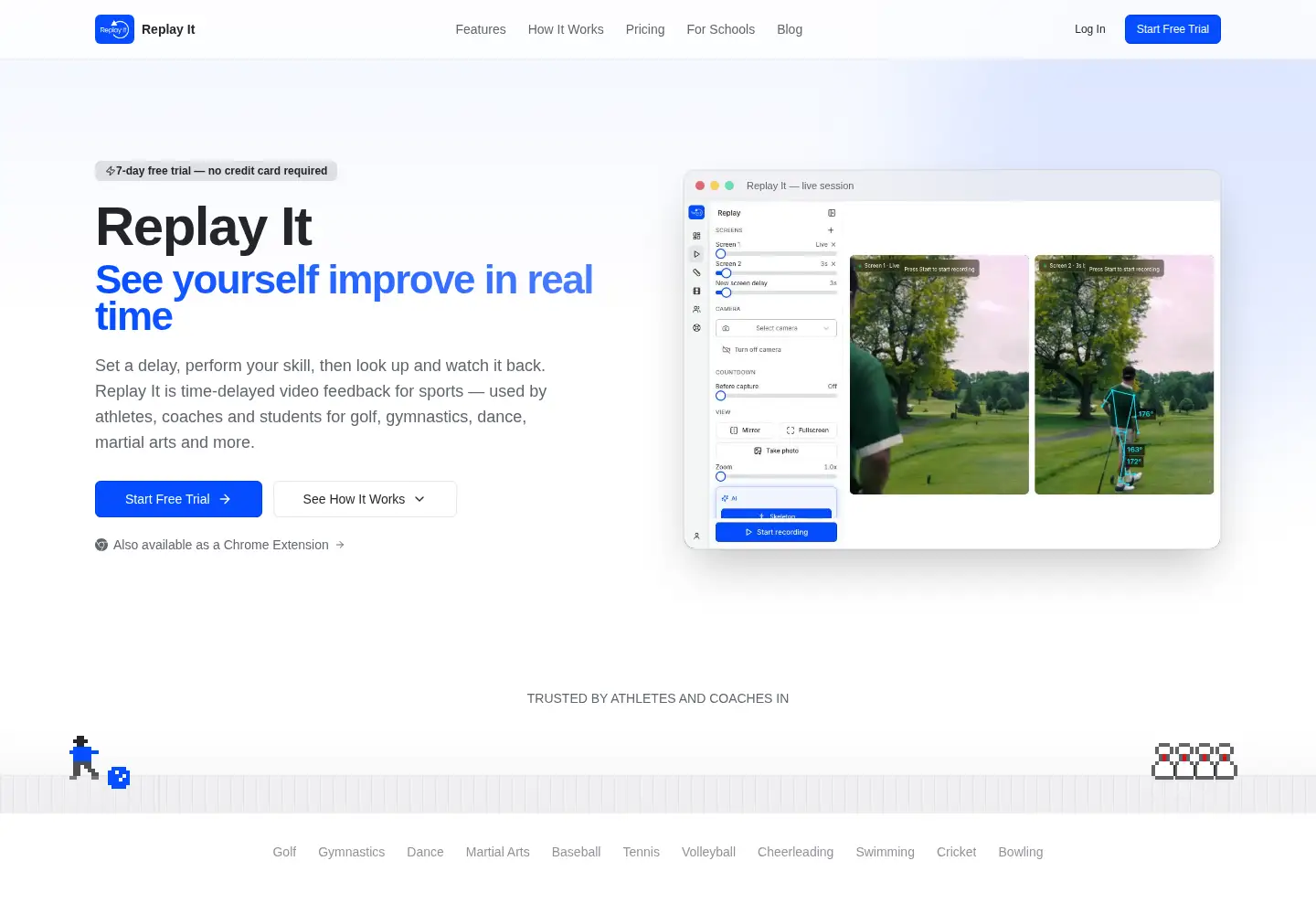The height and width of the screenshot is (914, 1316).
Task: Click the header Start Free Trial button
Action: click(x=1173, y=29)
